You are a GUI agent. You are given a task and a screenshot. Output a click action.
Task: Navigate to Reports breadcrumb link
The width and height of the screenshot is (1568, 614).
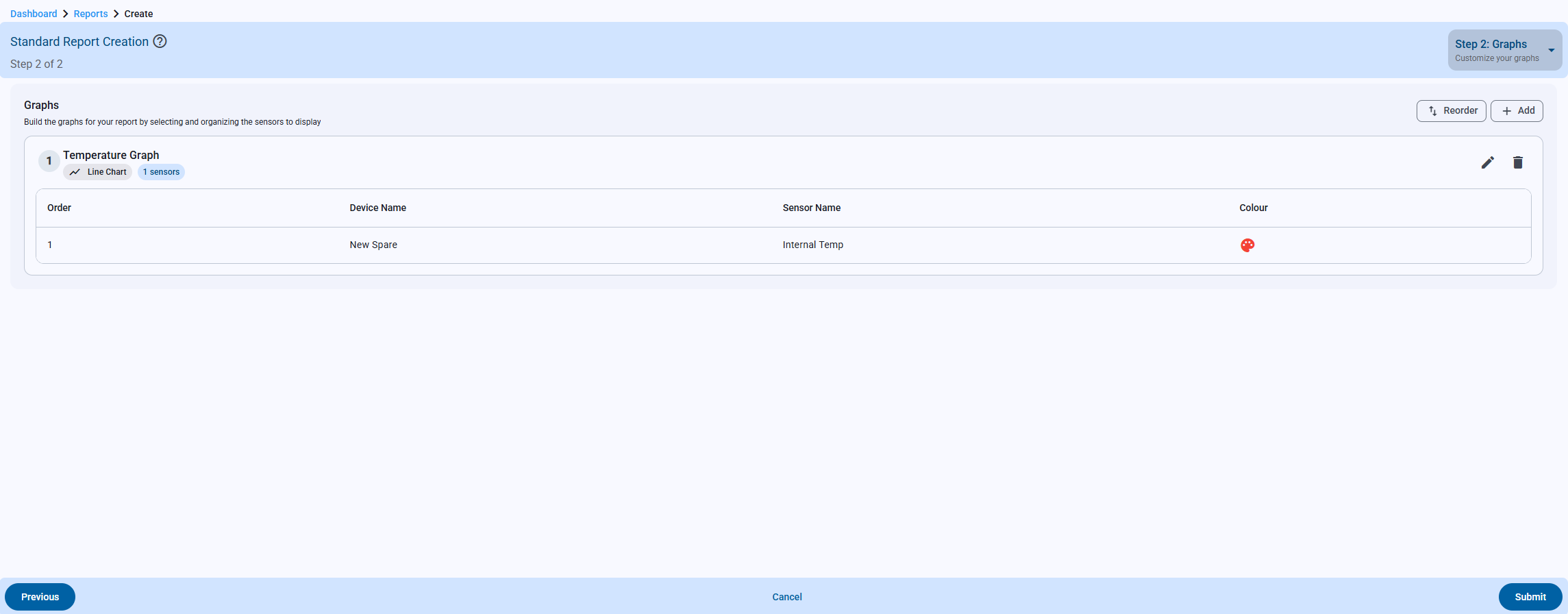(90, 14)
